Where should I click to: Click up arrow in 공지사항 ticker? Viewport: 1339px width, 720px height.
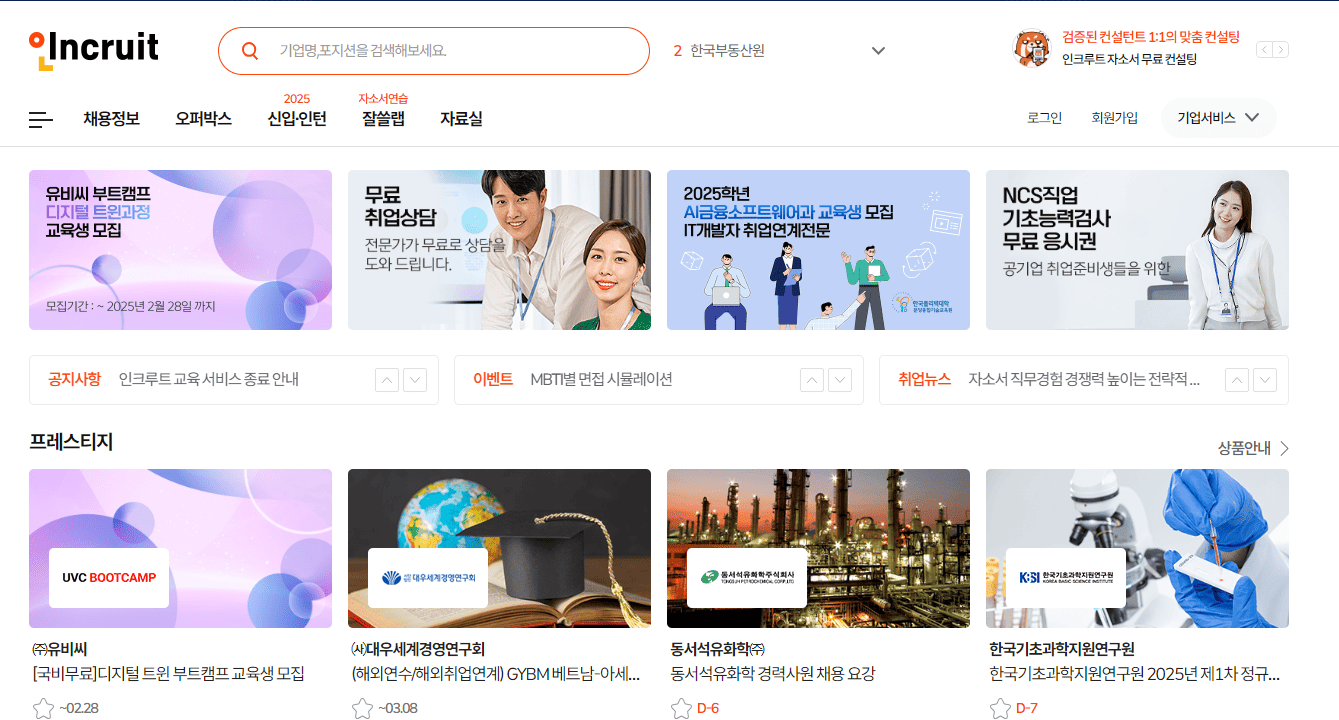click(x=387, y=380)
